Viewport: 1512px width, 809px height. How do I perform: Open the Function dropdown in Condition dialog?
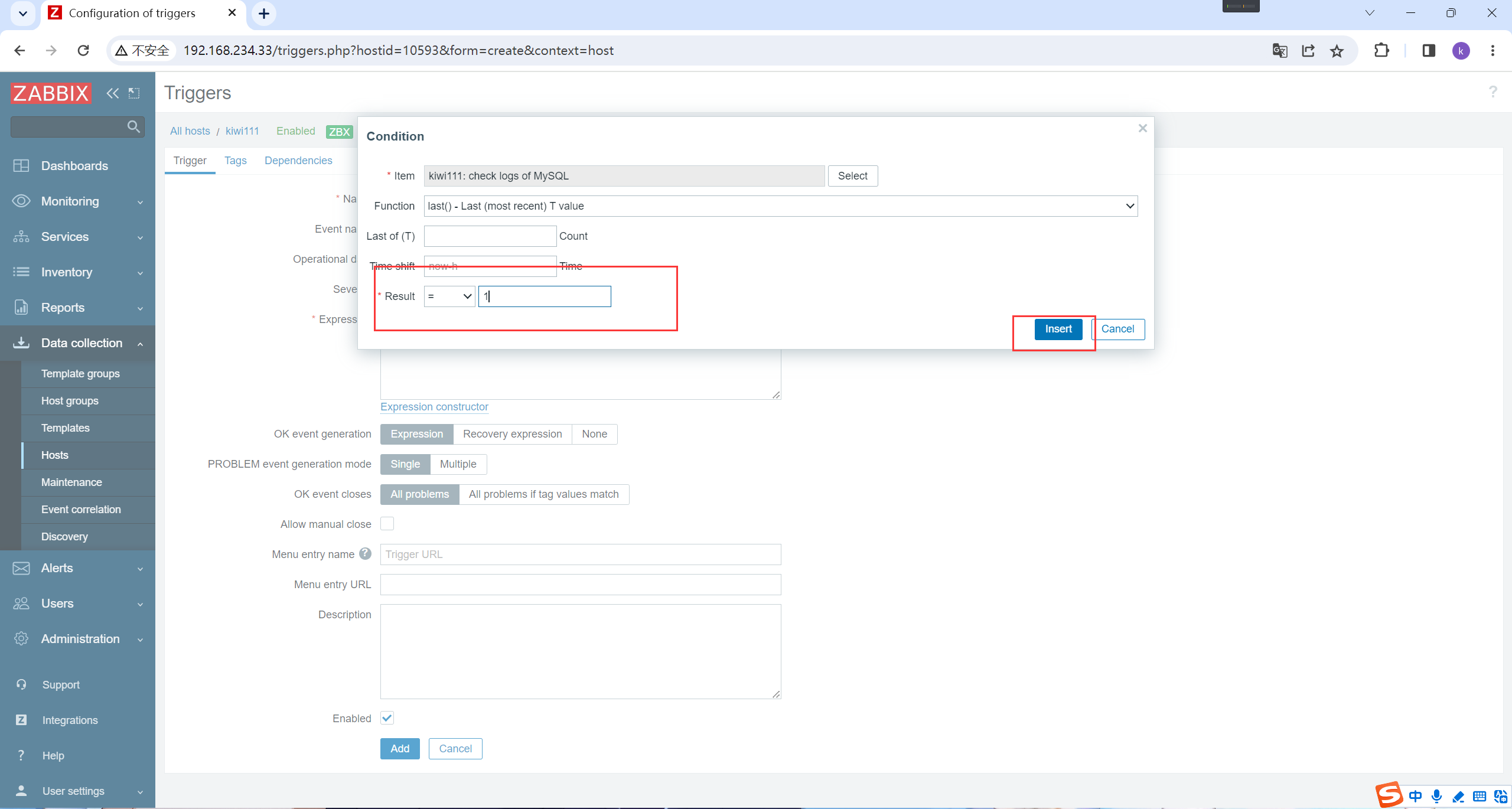point(780,206)
